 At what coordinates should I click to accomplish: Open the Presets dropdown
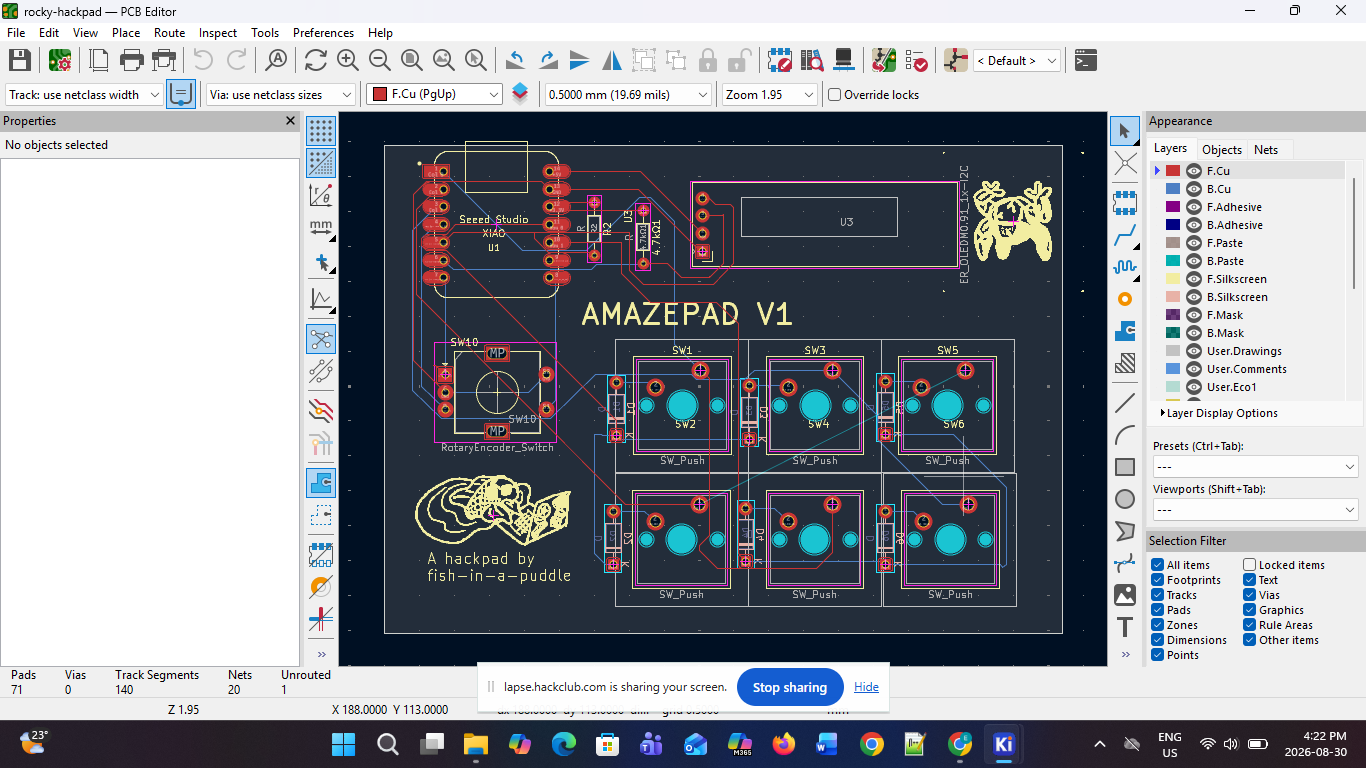(x=1254, y=467)
